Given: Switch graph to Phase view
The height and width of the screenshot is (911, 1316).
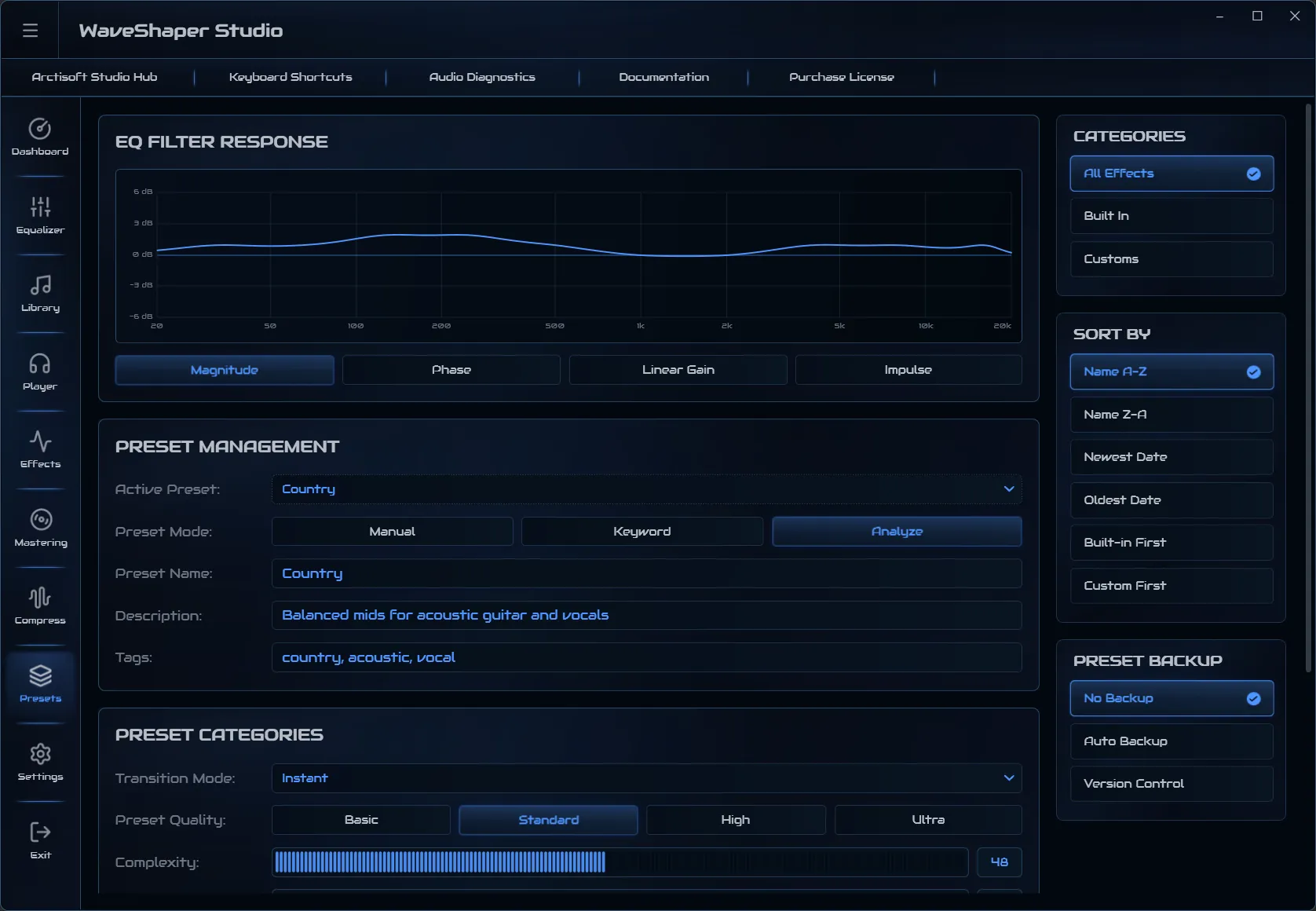Looking at the screenshot, I should [451, 370].
